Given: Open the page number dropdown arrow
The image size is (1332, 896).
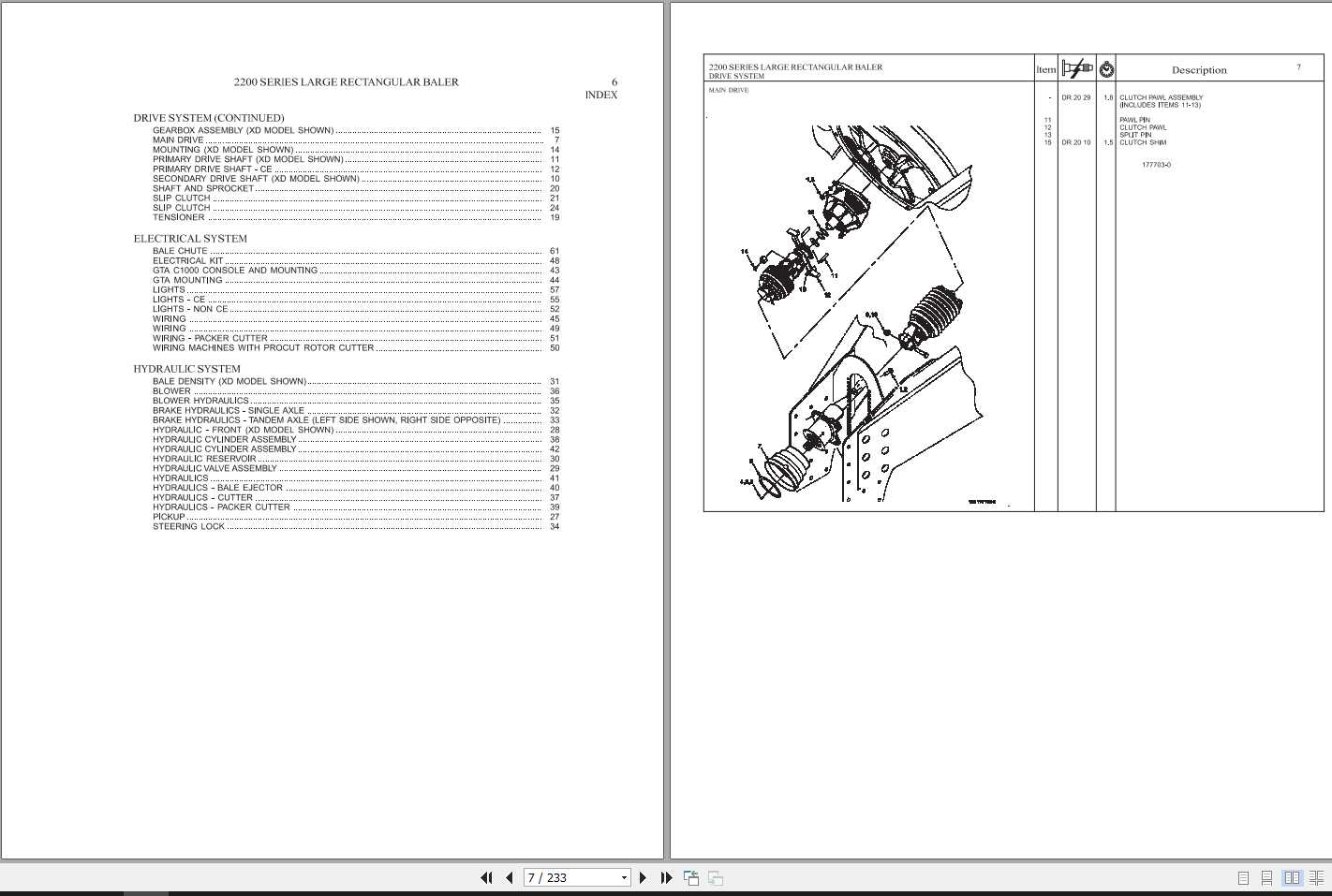Looking at the screenshot, I should click(624, 878).
